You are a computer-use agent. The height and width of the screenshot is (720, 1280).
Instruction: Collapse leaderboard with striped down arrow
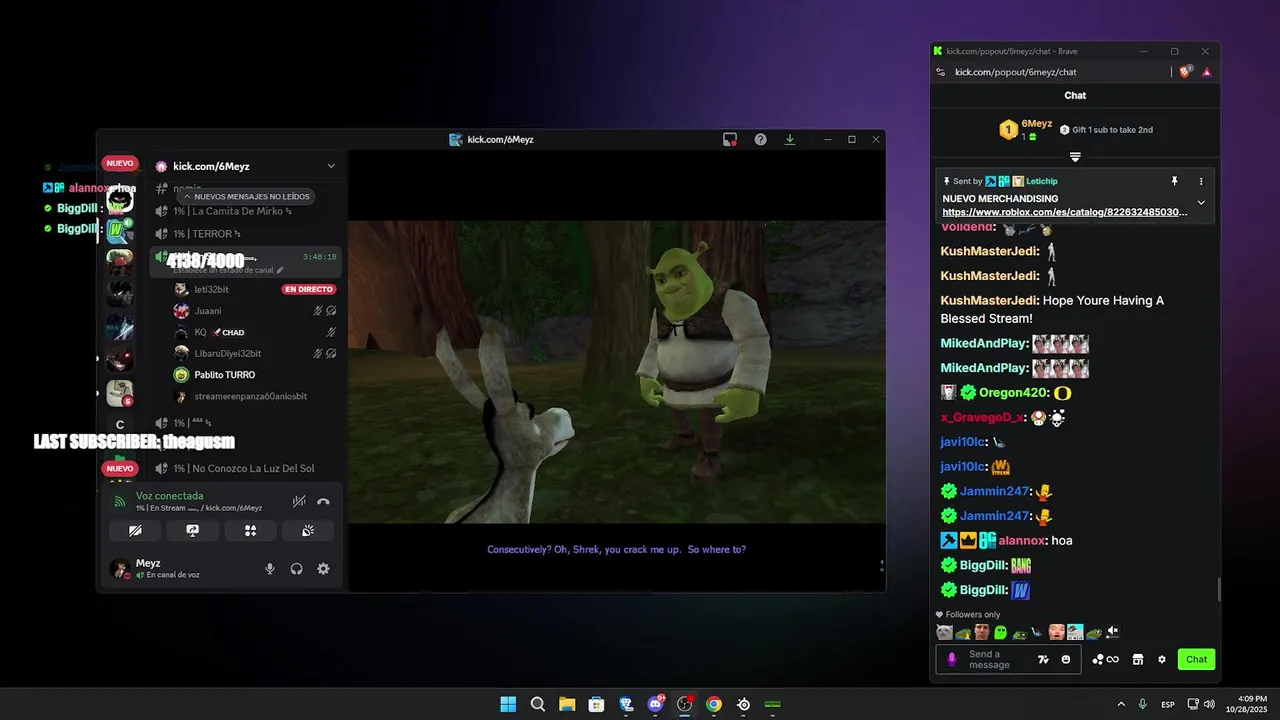click(1075, 157)
